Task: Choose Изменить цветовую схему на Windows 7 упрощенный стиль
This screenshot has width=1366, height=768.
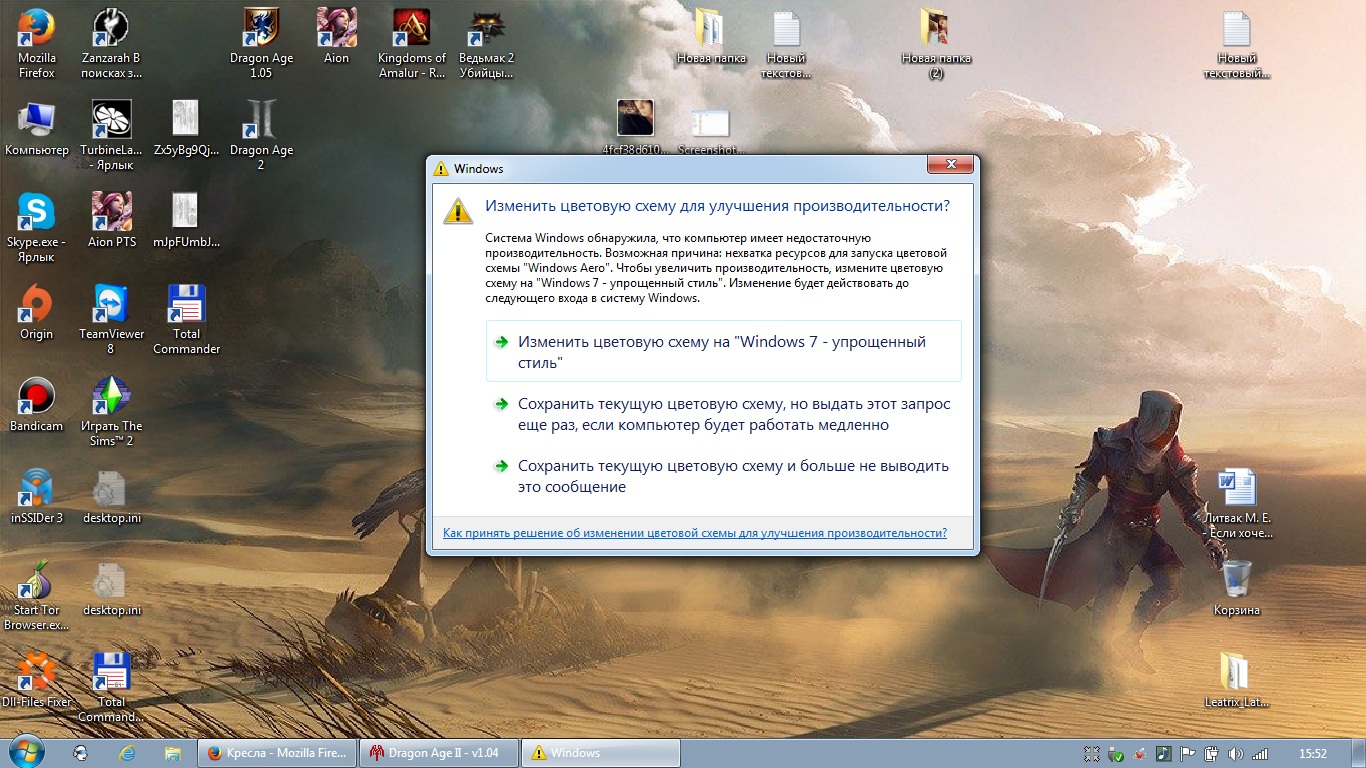Action: point(723,352)
